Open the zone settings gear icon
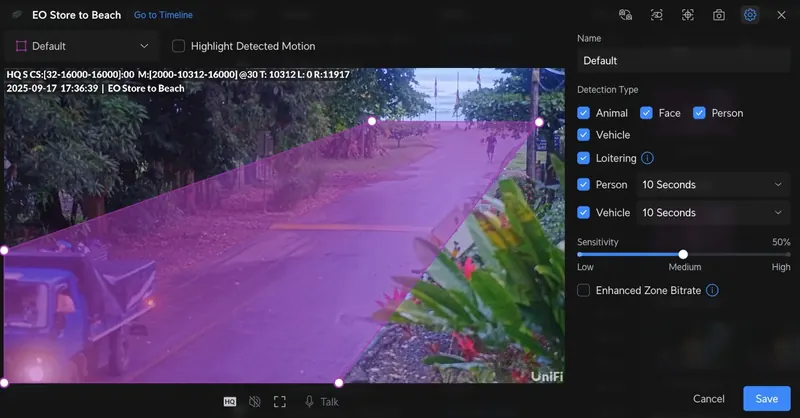Screen dimensions: 800x418 749,15
